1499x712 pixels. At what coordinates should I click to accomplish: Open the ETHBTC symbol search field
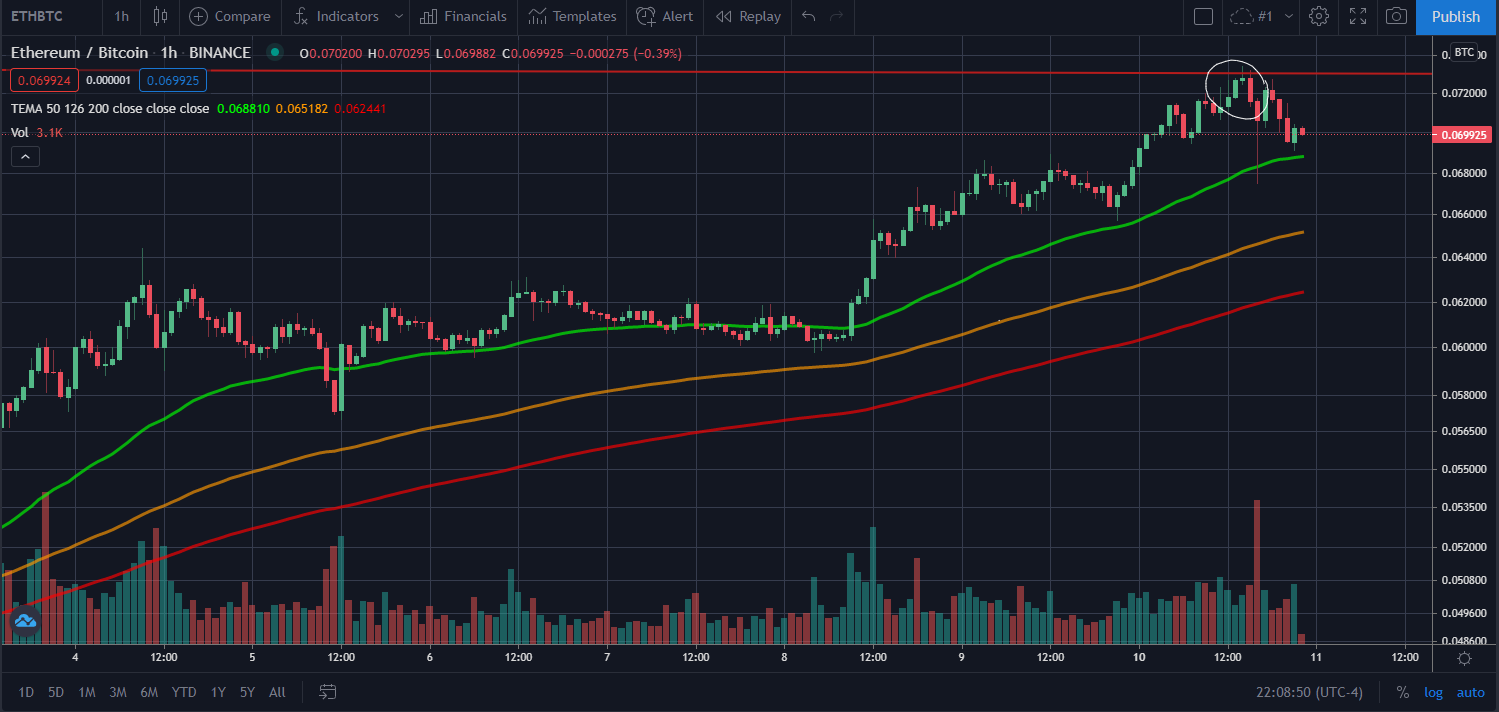click(x=39, y=16)
